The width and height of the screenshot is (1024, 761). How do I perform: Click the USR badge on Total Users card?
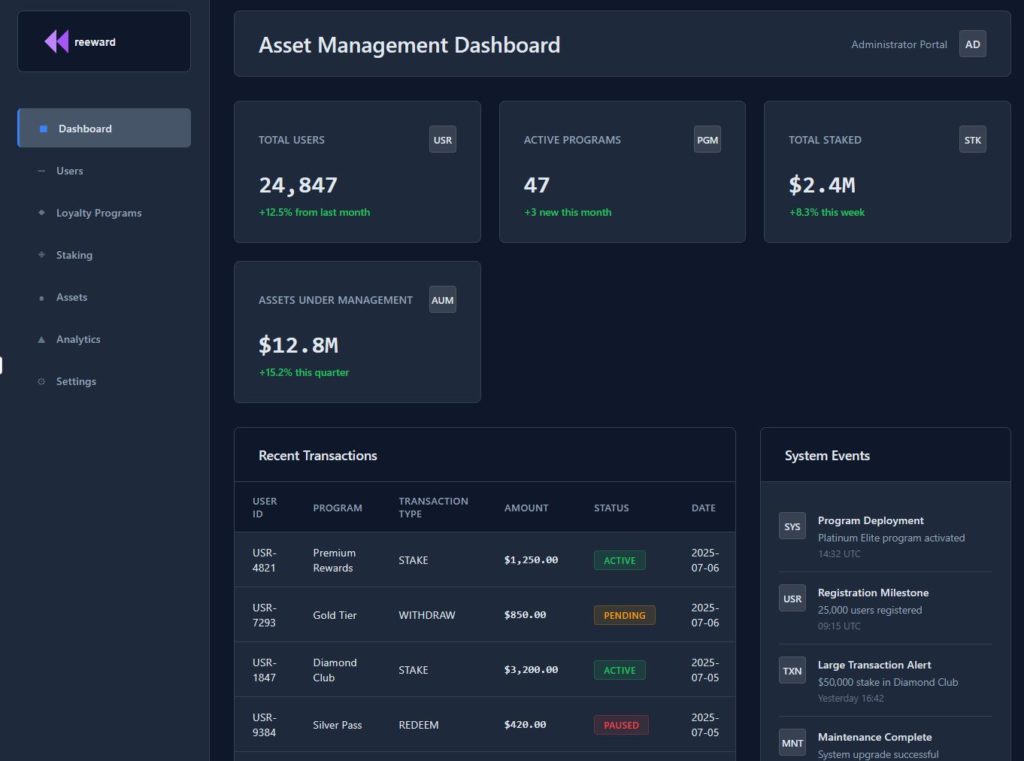click(x=442, y=140)
